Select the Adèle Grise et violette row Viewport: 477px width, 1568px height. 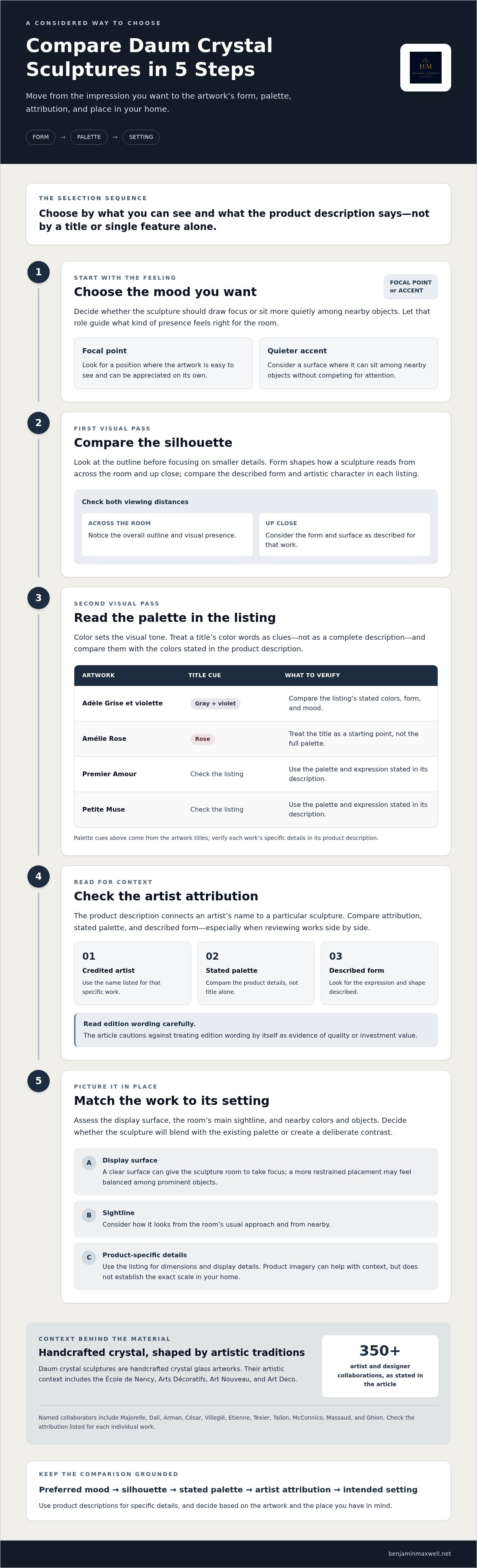[x=256, y=704]
